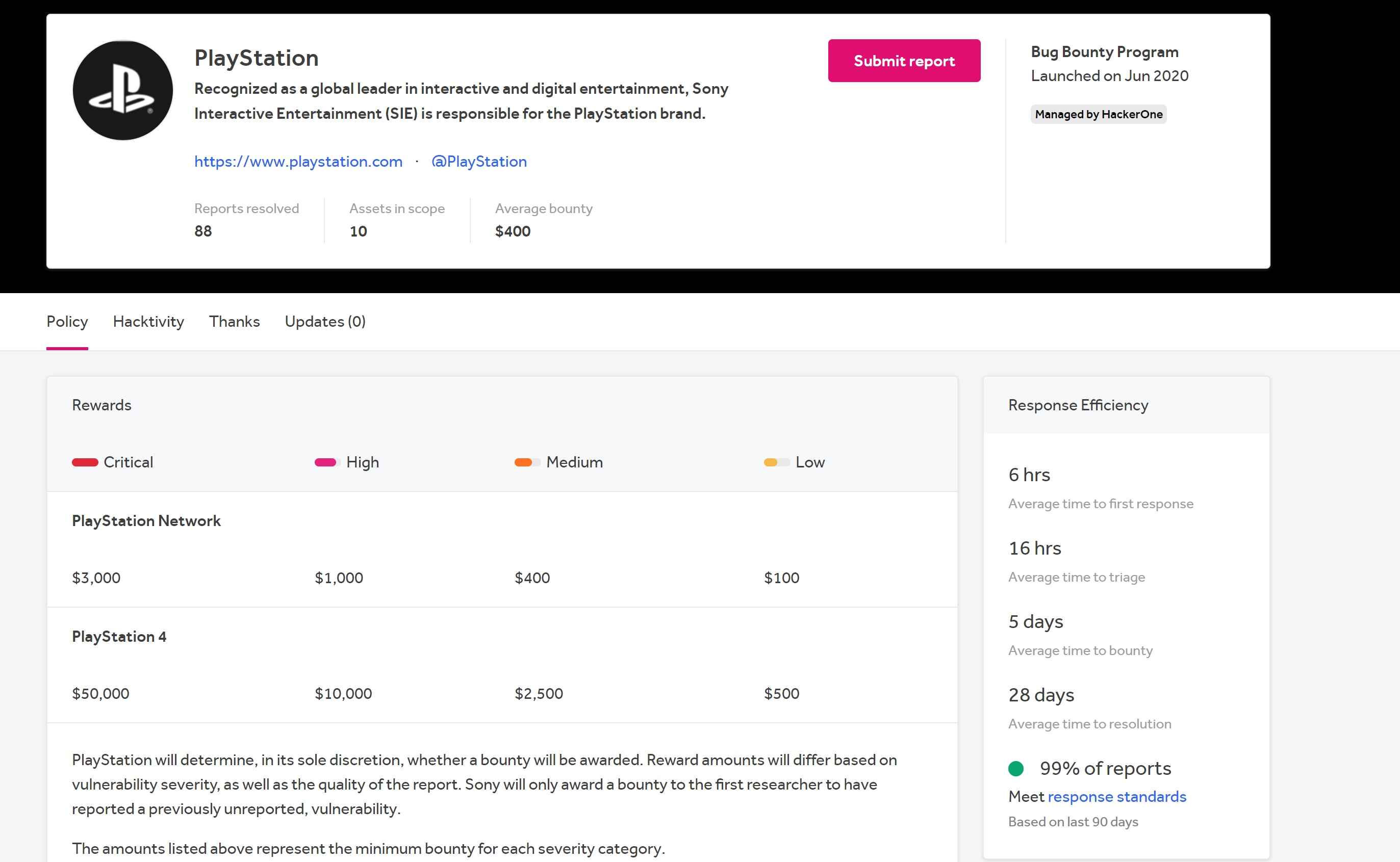Click the $10,000 high reward amount

(343, 694)
